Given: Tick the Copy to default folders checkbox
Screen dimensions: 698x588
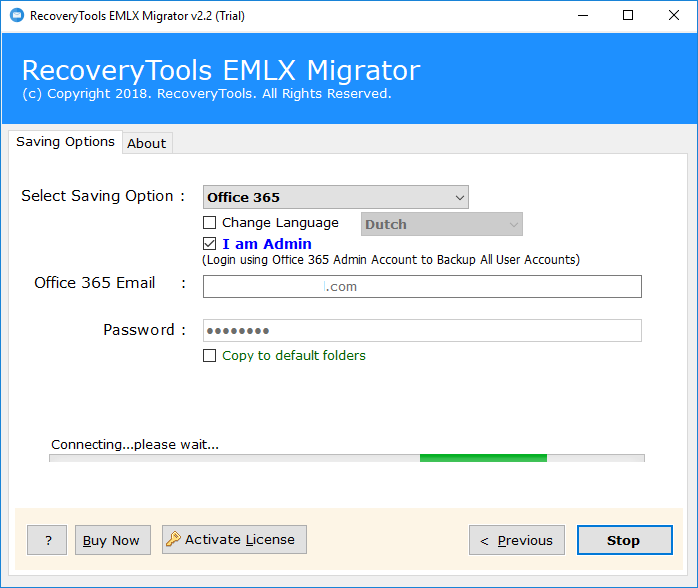Looking at the screenshot, I should click(209, 355).
